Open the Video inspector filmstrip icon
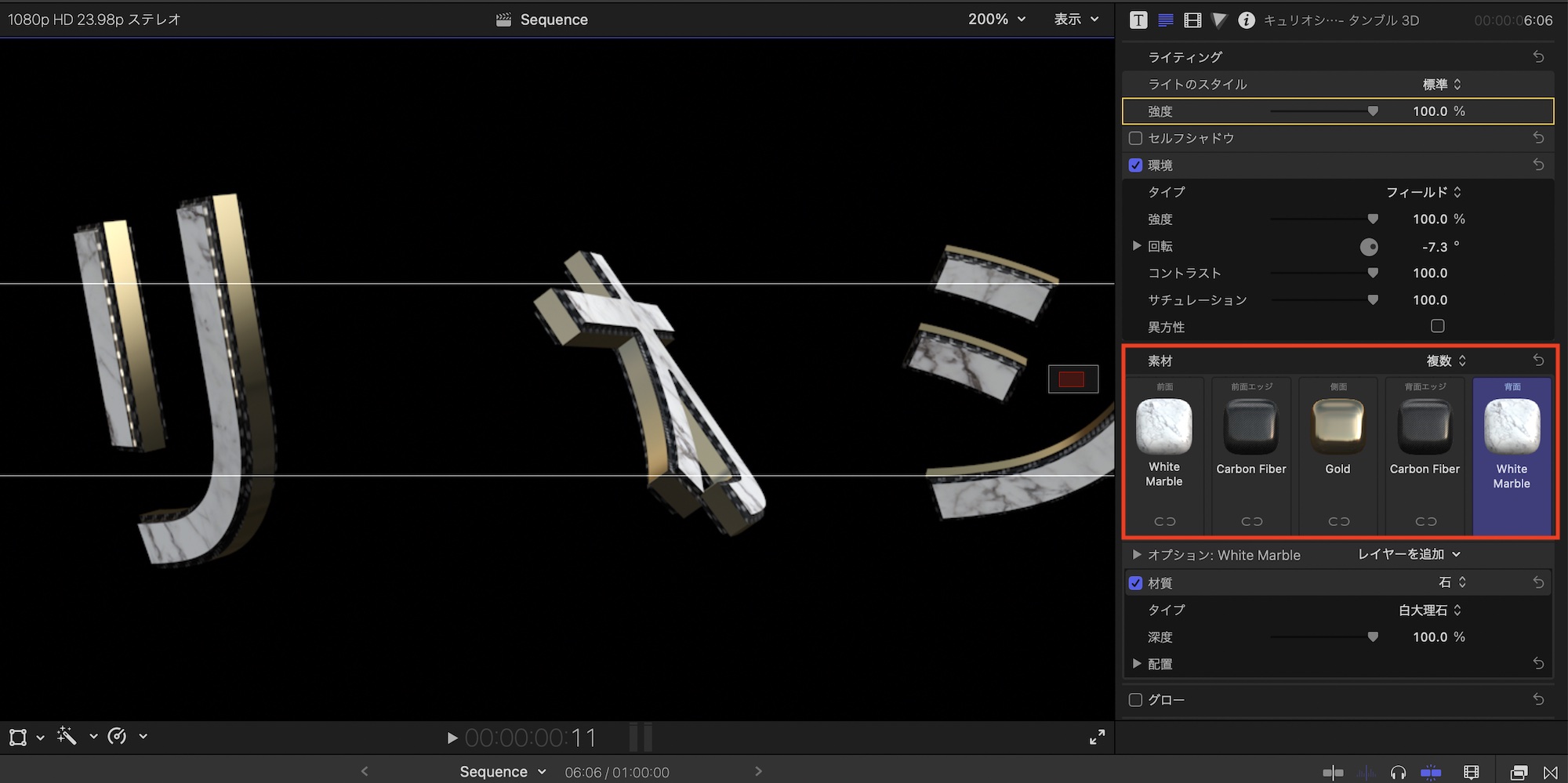The height and width of the screenshot is (783, 1568). point(1192,20)
